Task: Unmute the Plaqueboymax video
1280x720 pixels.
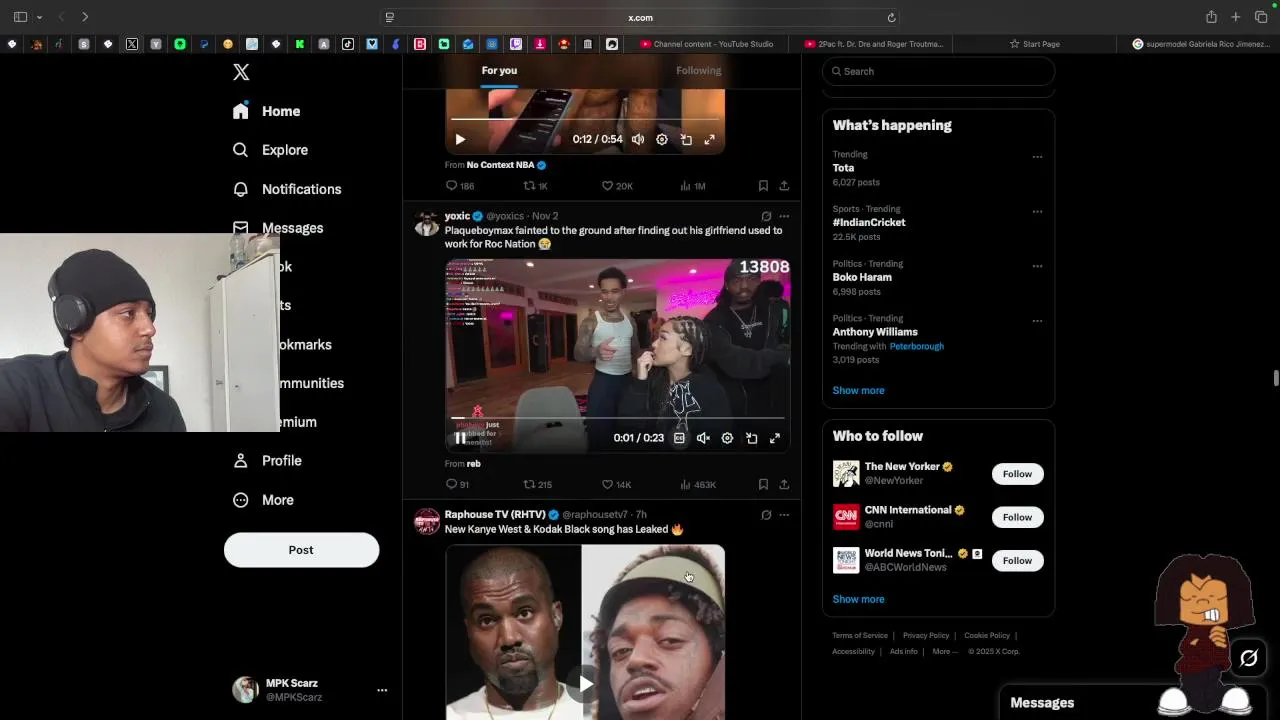Action: (x=703, y=438)
